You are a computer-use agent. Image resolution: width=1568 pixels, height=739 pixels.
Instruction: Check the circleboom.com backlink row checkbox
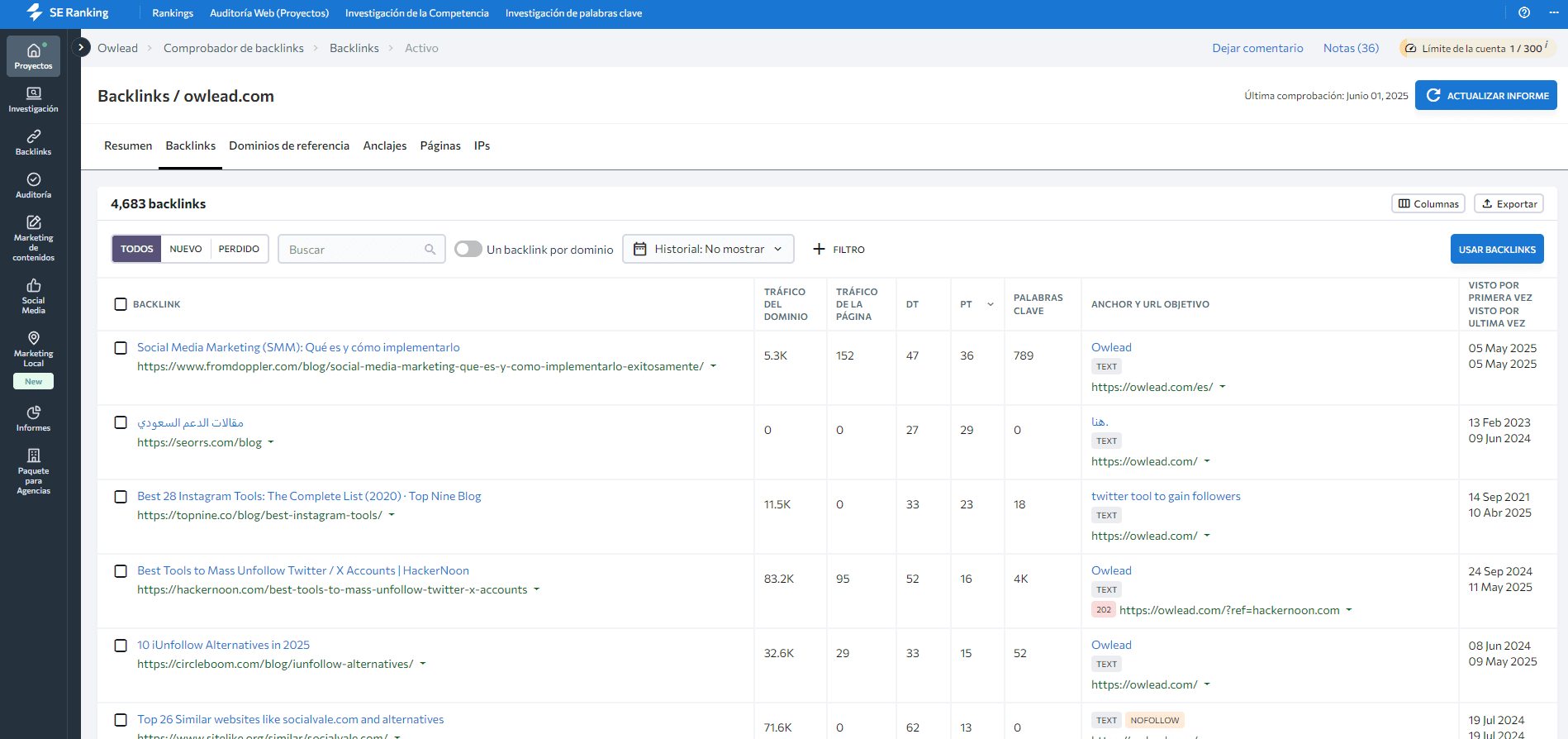[121, 646]
